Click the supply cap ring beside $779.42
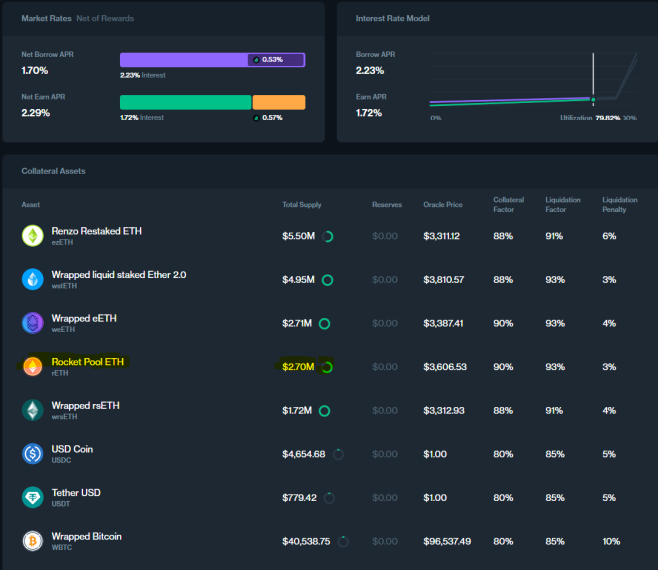Screen dimensions: 658x570 329,498
